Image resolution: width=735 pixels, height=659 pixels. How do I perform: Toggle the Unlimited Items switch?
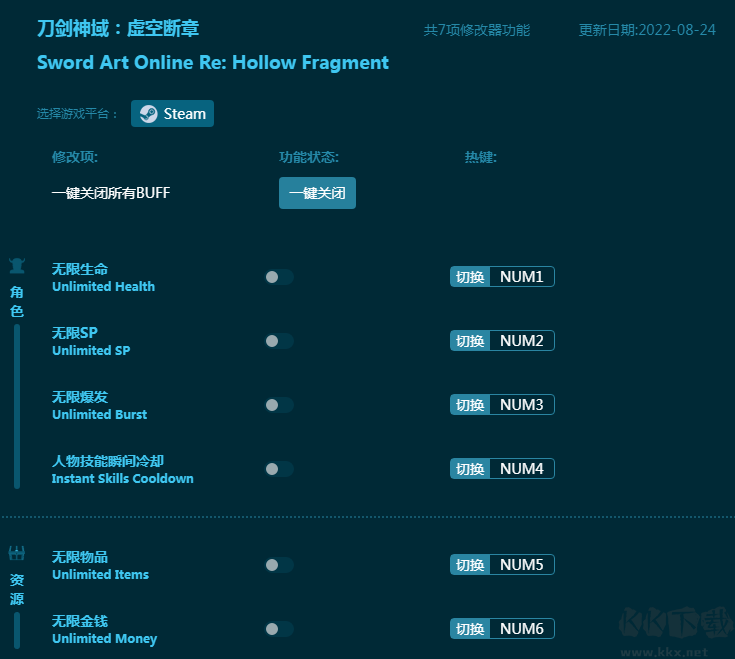pos(278,565)
